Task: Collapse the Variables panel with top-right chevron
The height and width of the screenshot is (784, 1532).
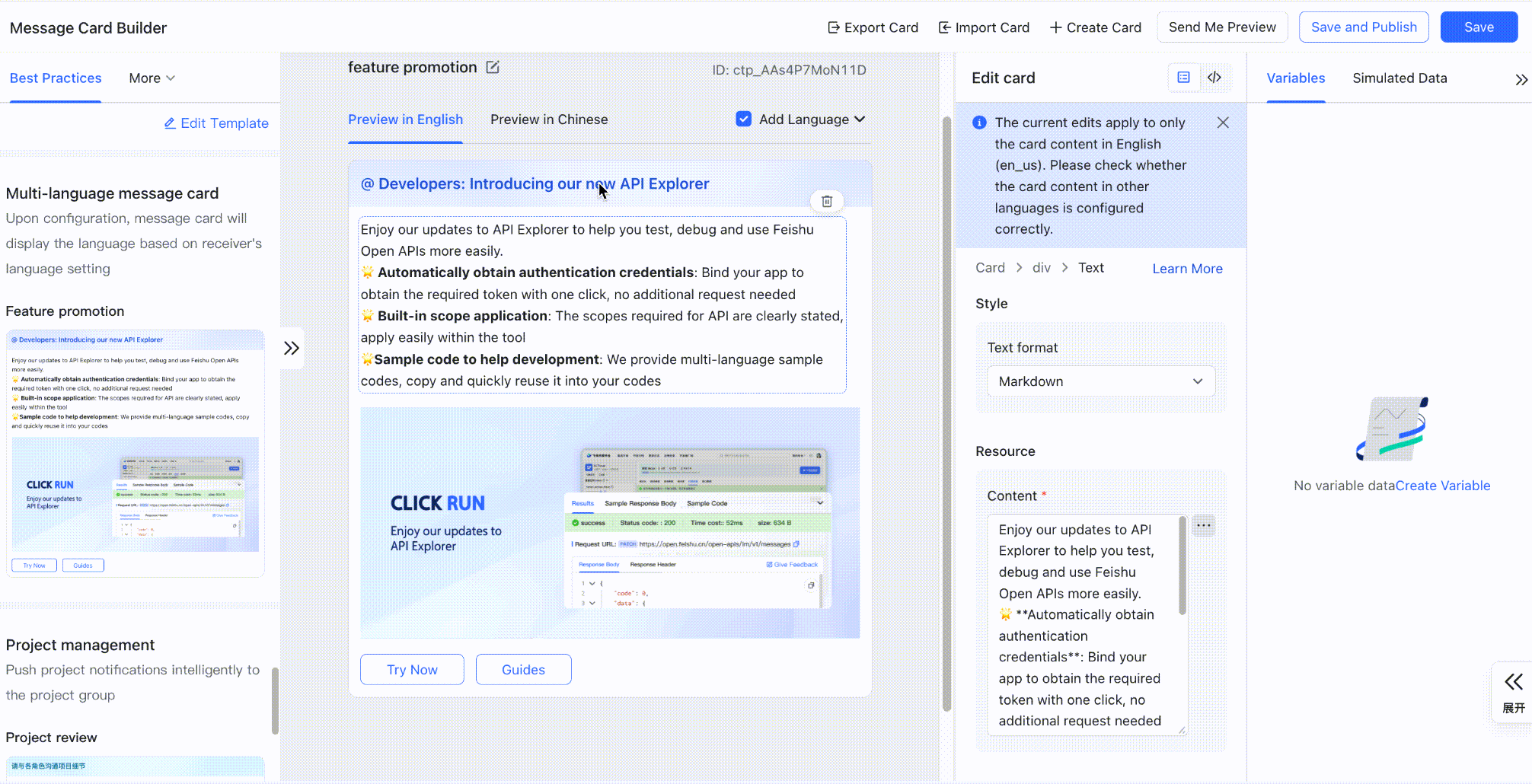Action: tap(1521, 79)
